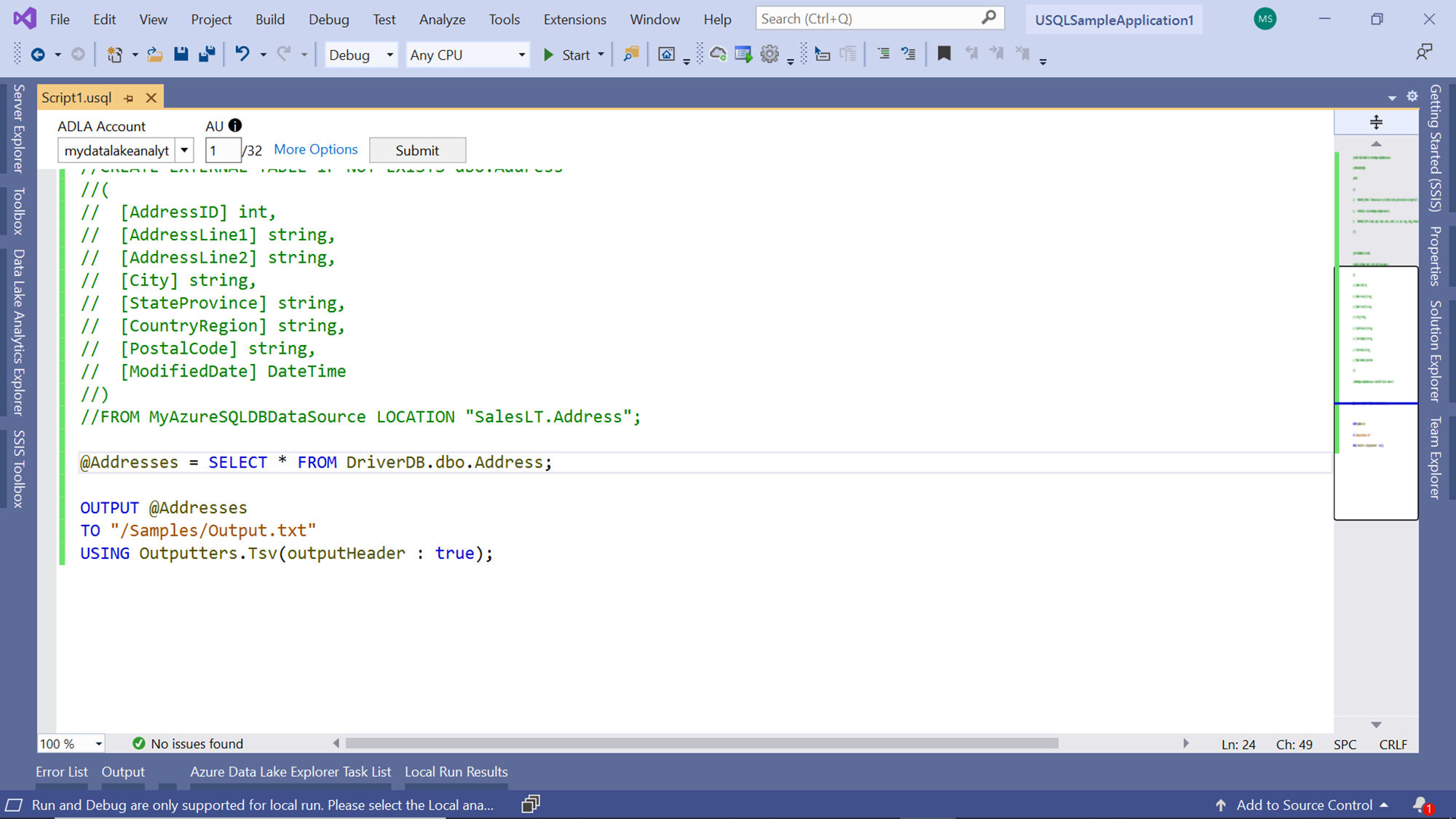Open the Debug configuration dropdown
The height and width of the screenshot is (819, 1456).
[x=389, y=55]
